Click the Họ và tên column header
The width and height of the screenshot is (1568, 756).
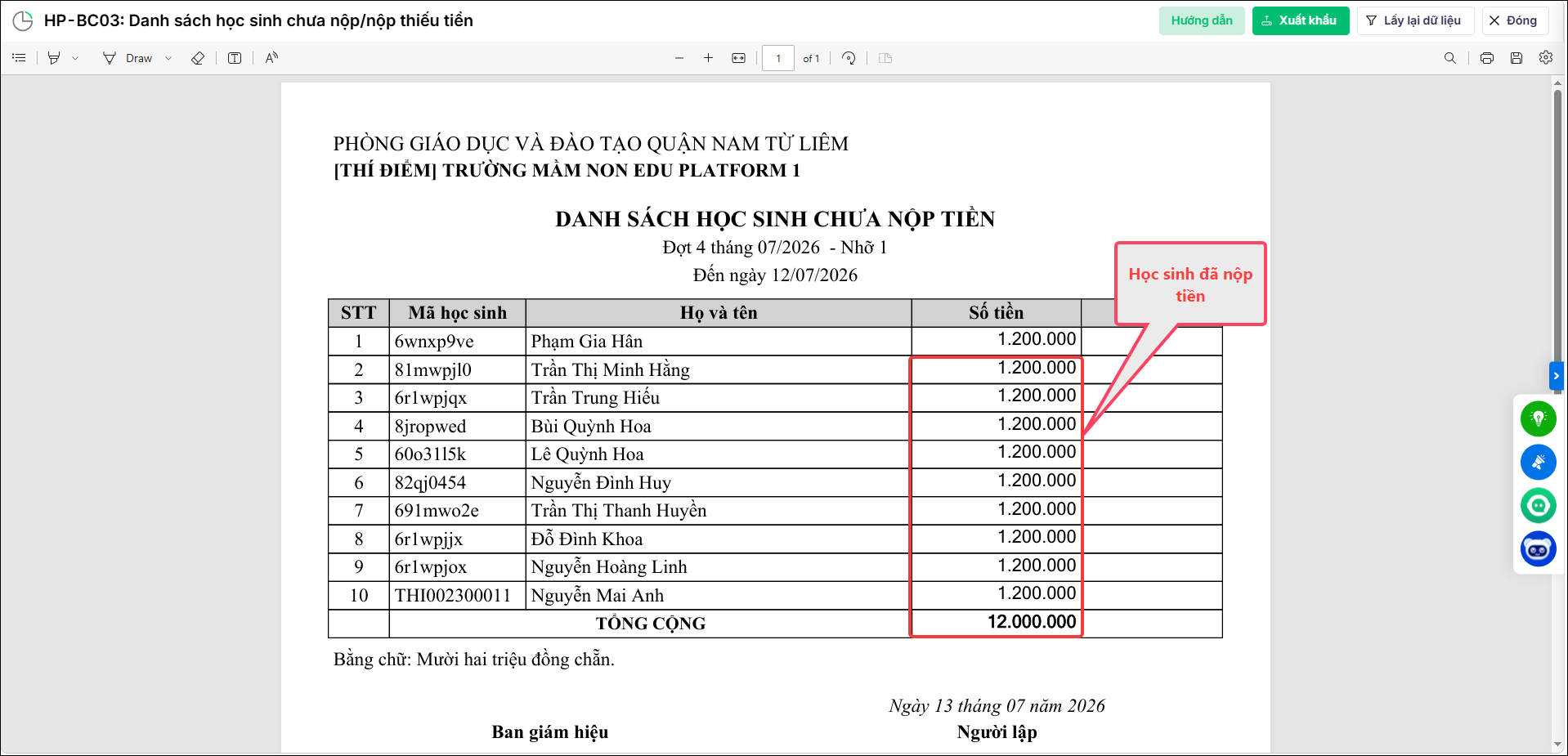click(719, 313)
